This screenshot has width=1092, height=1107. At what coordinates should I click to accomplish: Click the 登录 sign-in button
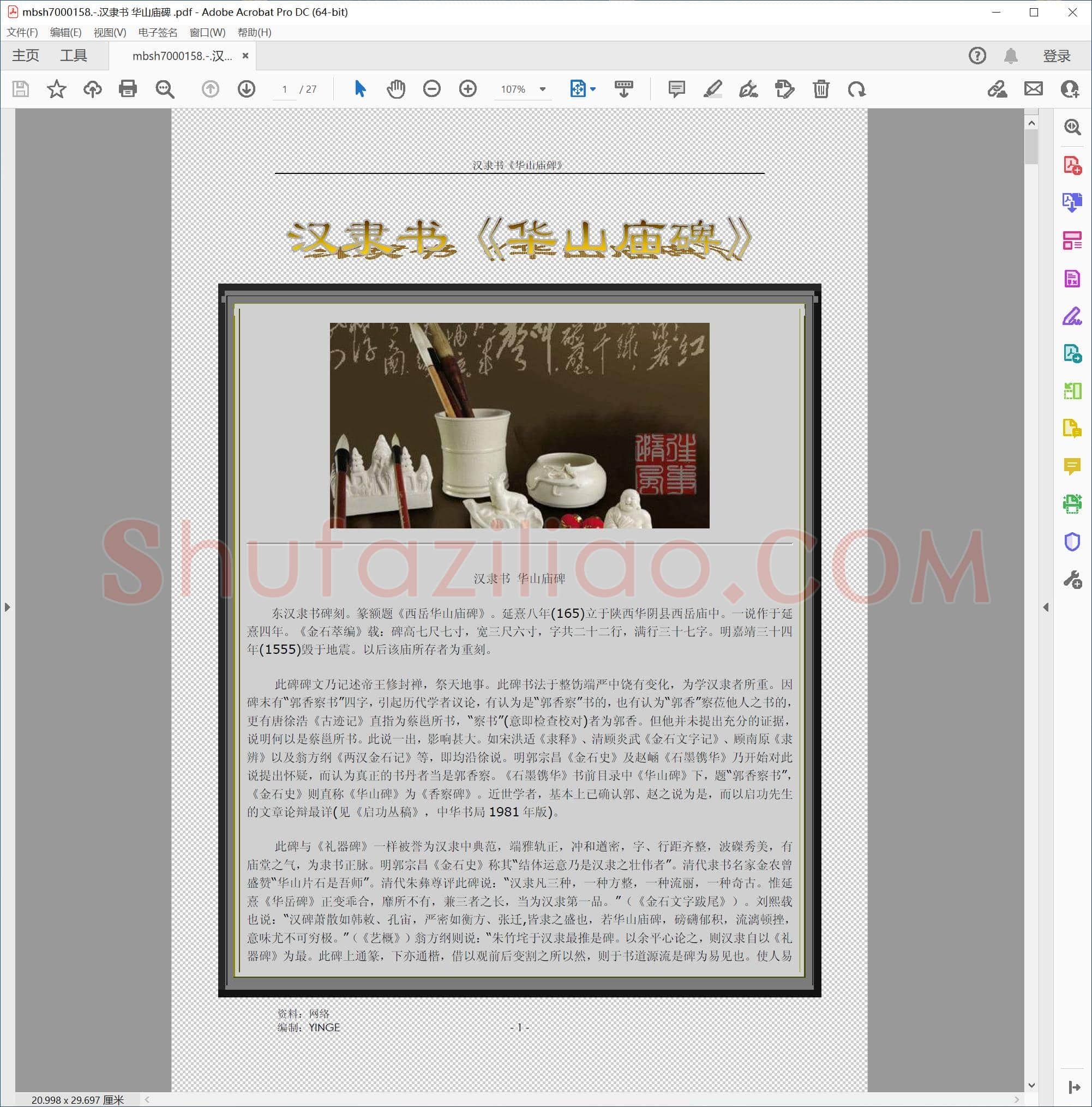coord(1057,56)
